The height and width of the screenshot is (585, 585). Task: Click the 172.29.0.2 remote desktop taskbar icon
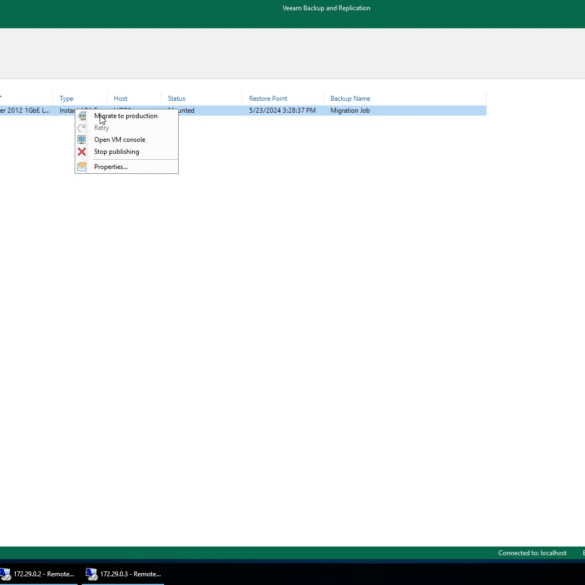coord(5,574)
